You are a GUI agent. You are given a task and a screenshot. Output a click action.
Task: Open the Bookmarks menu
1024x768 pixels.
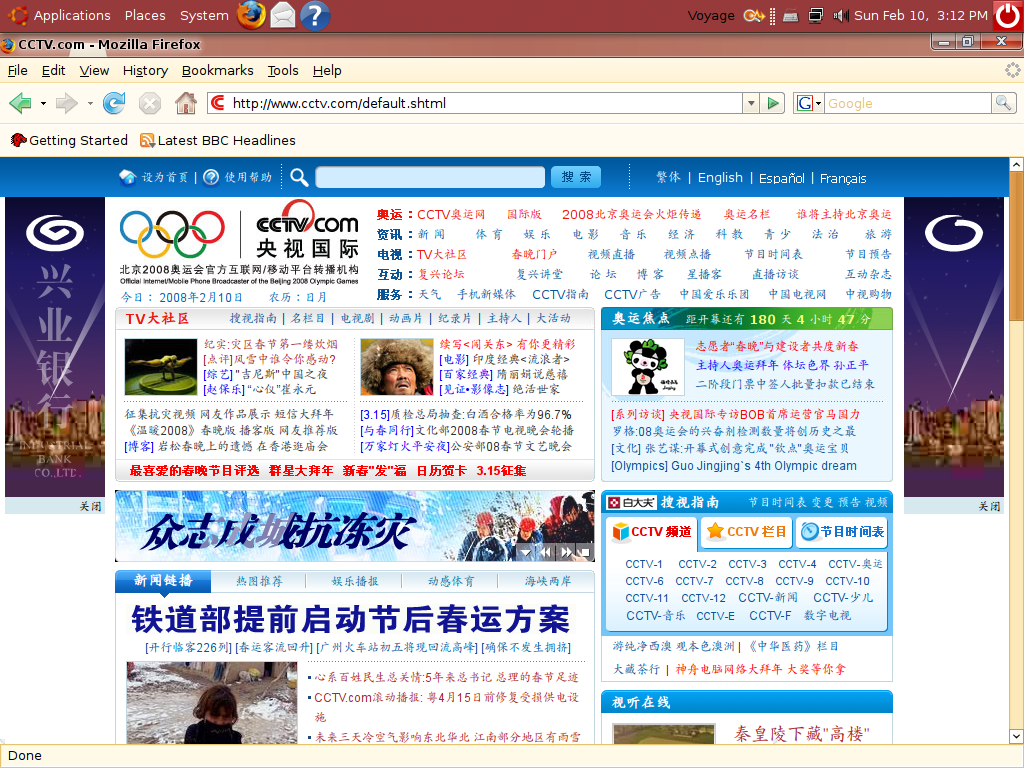point(217,71)
